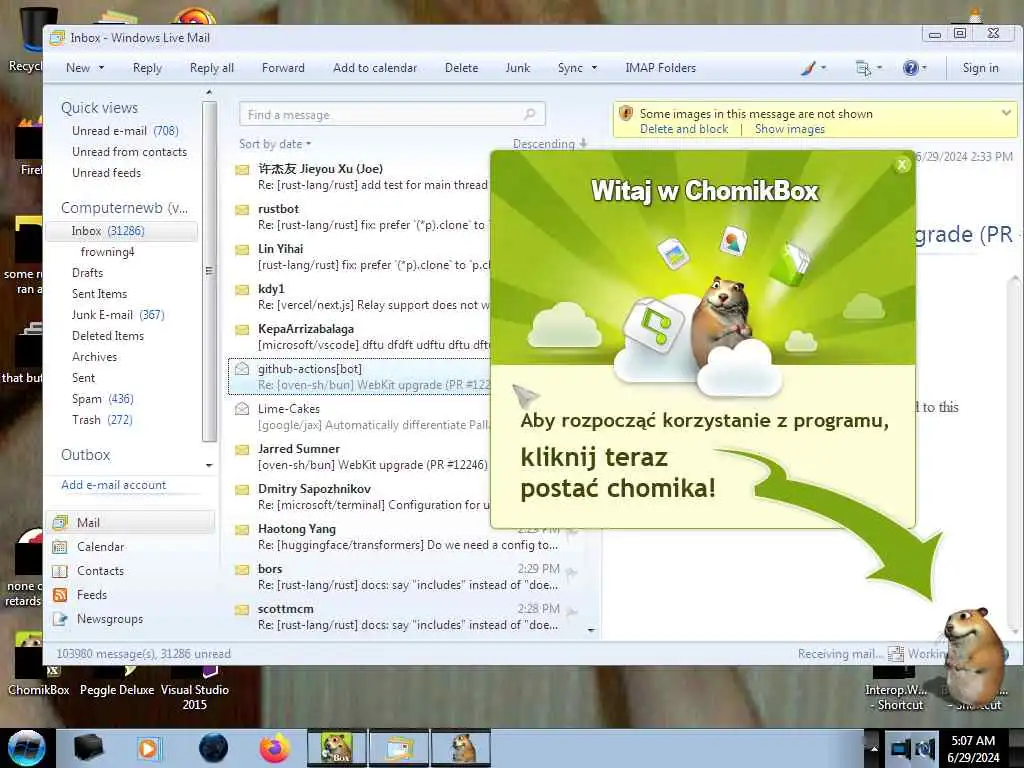Open Feeds via the orange RSS icon
Image resolution: width=1024 pixels, height=768 pixels.
point(60,595)
